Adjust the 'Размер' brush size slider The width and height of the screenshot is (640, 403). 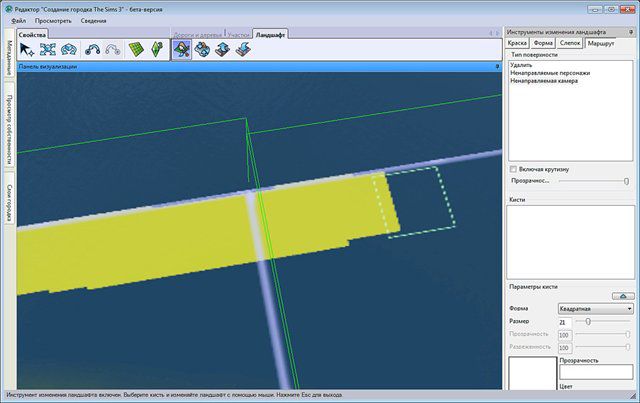point(588,322)
